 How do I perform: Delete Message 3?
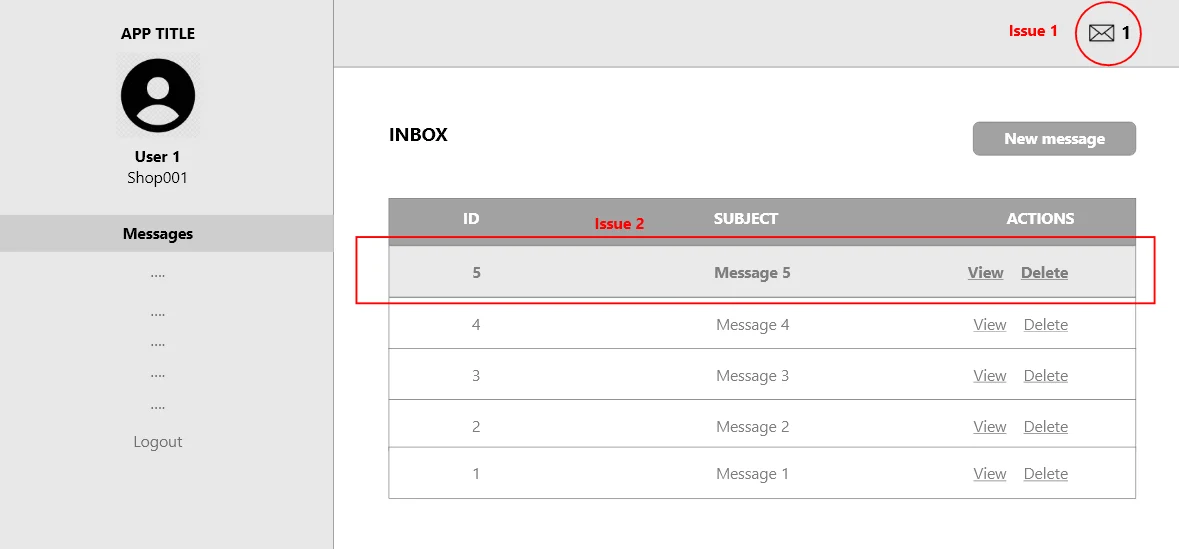coord(1046,375)
